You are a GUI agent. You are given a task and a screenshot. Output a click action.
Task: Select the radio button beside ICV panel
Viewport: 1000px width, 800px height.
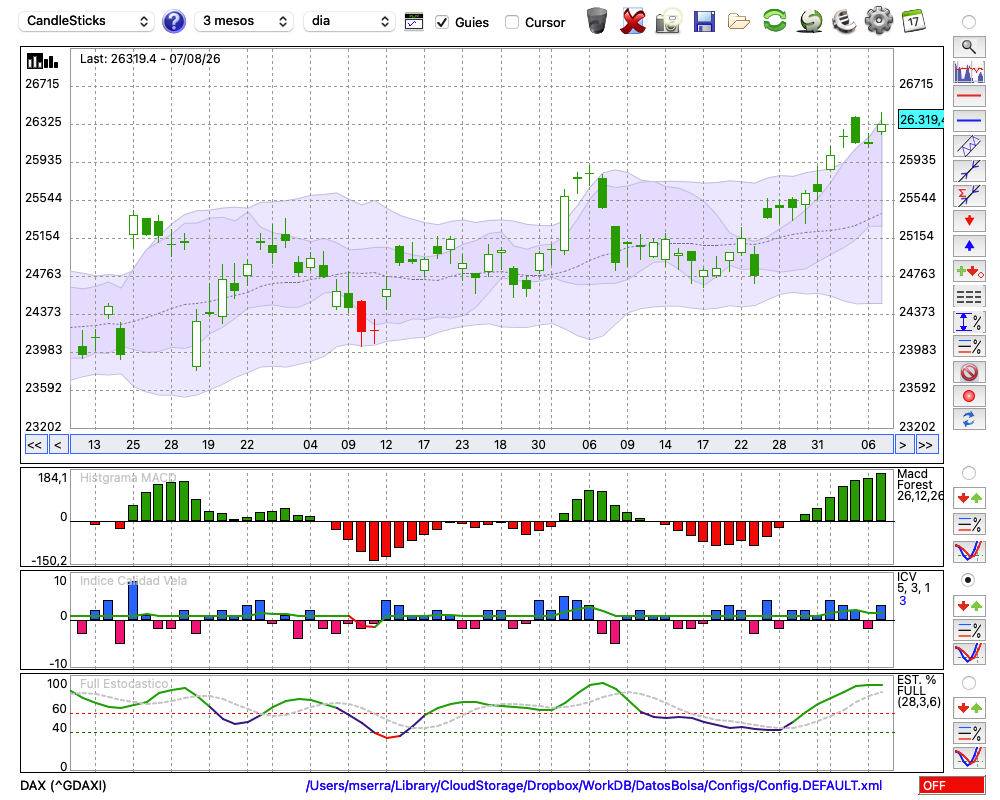tap(968, 580)
